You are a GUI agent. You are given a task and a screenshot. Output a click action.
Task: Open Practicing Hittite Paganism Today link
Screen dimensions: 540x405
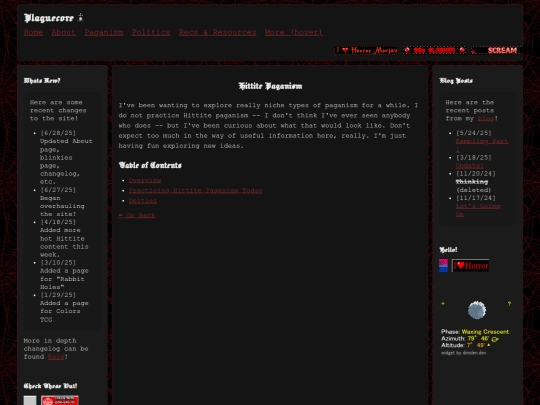(x=195, y=190)
